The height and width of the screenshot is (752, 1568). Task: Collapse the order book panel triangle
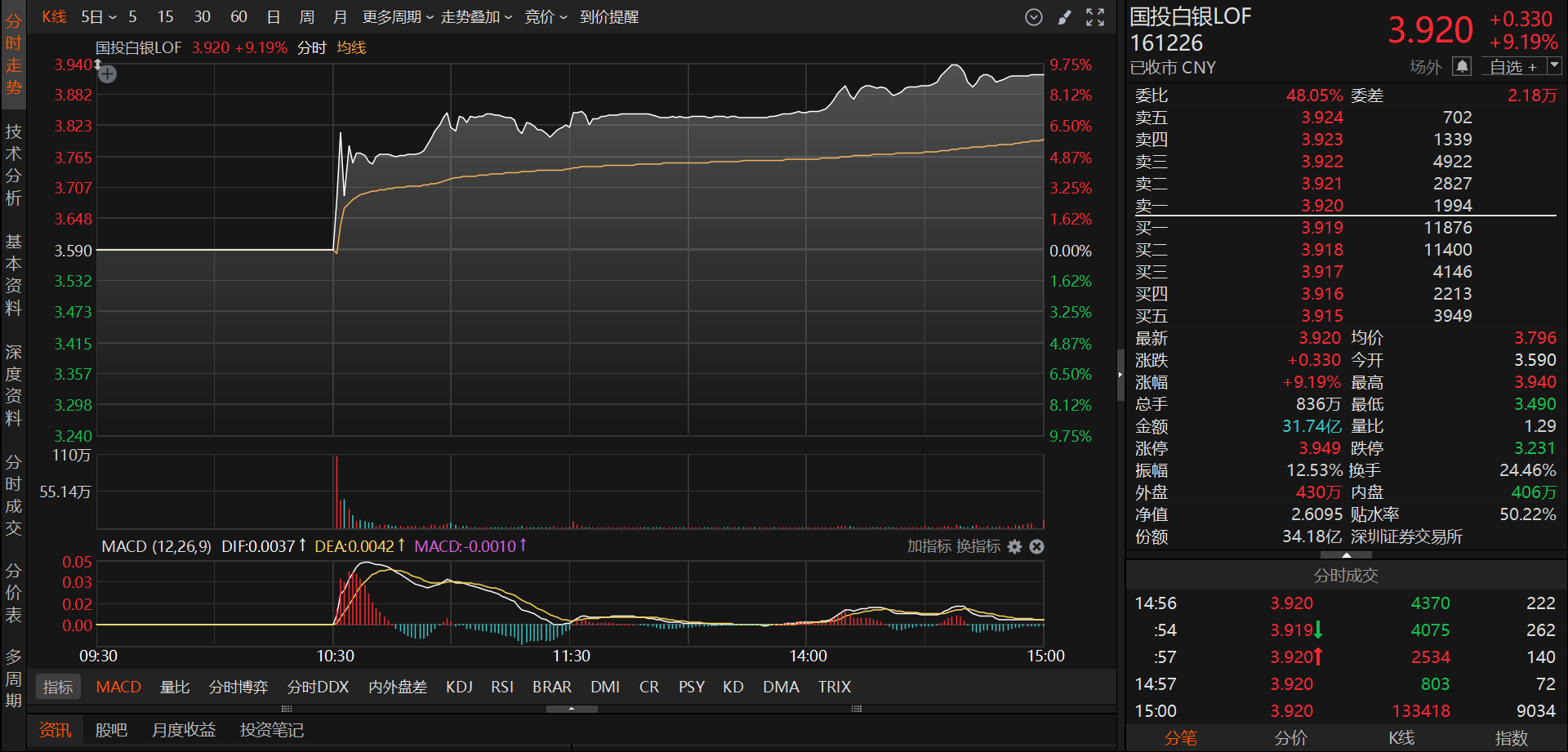click(x=1346, y=555)
